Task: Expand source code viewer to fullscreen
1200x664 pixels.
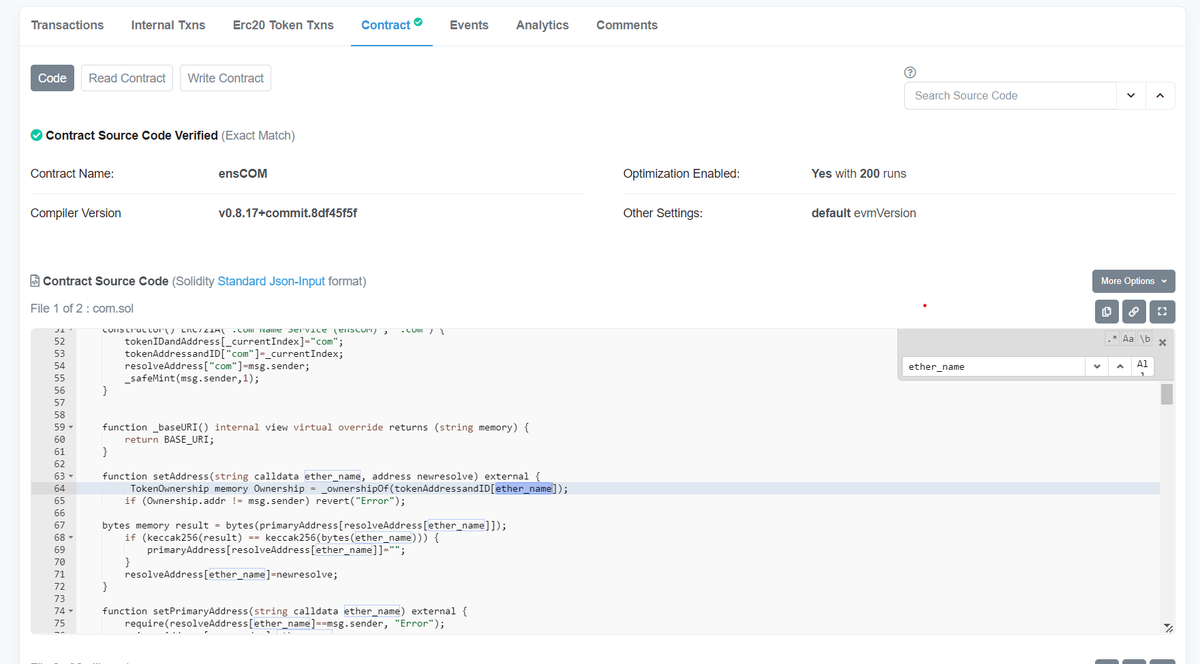Action: click(x=1161, y=311)
